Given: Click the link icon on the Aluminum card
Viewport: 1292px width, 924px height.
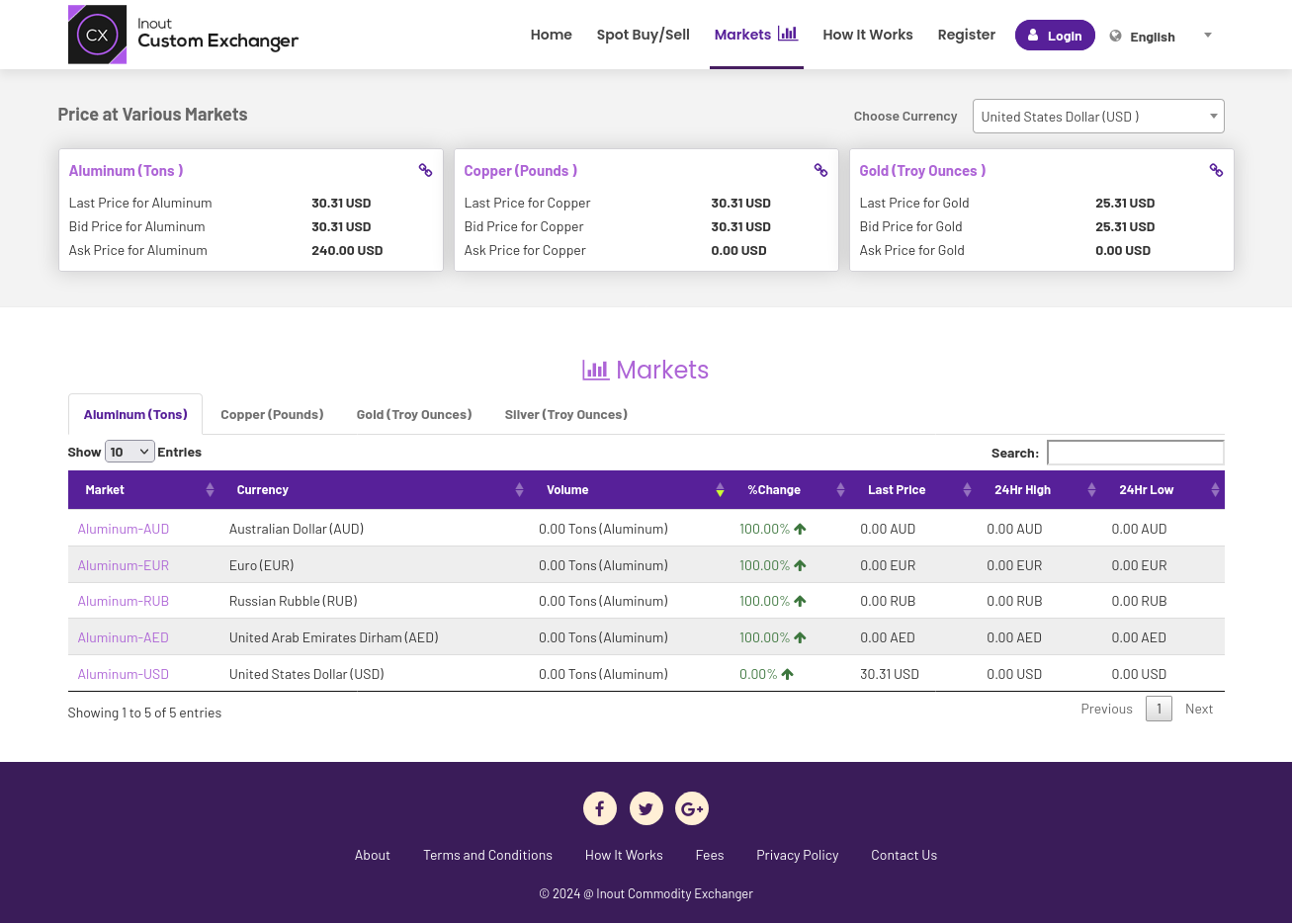Looking at the screenshot, I should pyautogui.click(x=425, y=170).
